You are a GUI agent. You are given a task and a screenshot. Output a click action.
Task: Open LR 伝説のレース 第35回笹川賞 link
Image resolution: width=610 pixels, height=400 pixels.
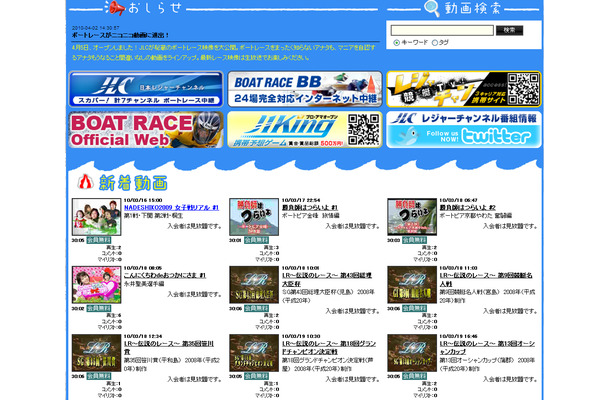coord(169,347)
